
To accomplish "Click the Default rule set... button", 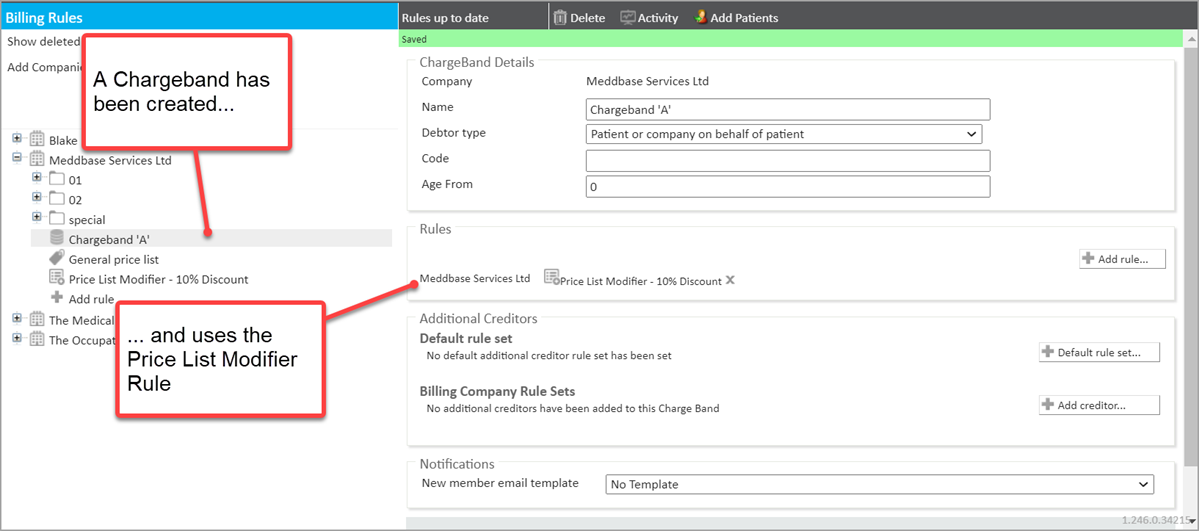I will (x=1099, y=352).
